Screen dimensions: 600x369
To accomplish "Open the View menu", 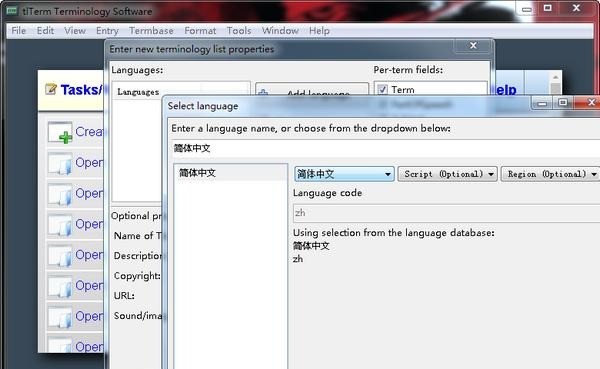I will (75, 31).
